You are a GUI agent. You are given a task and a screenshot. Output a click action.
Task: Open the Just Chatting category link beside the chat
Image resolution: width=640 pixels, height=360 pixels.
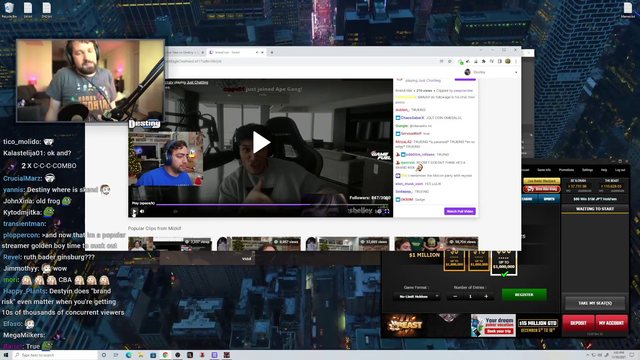429,81
